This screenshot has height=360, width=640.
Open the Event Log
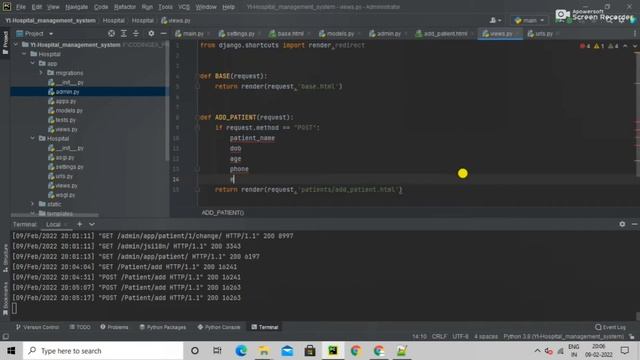tap(610, 327)
